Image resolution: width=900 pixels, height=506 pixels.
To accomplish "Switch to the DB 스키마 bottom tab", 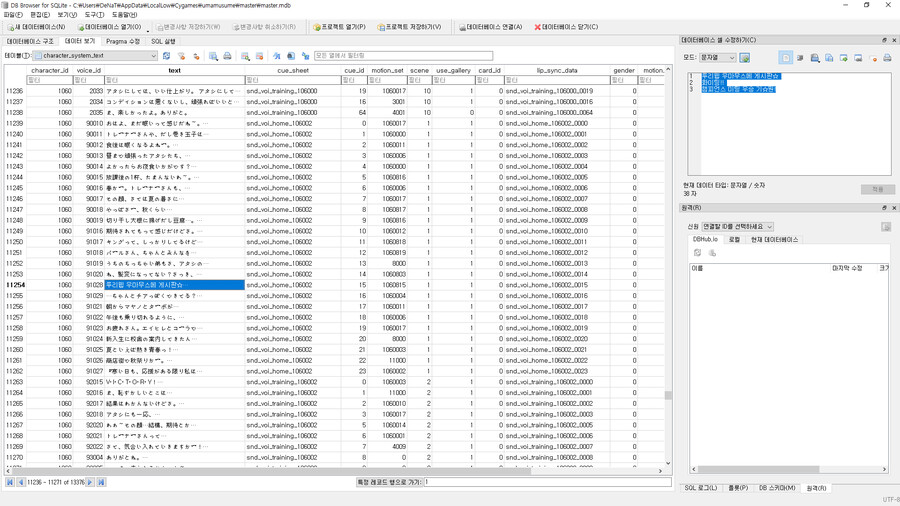I will (x=777, y=488).
